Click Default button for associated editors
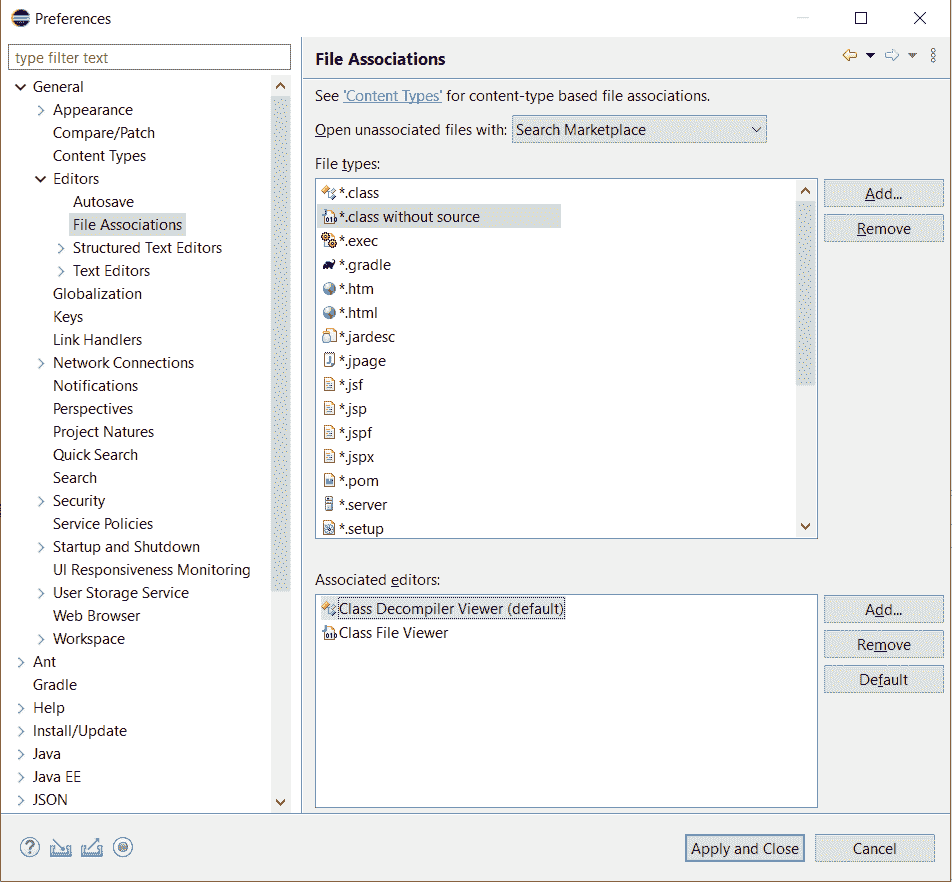This screenshot has width=952, height=882. pos(883,680)
